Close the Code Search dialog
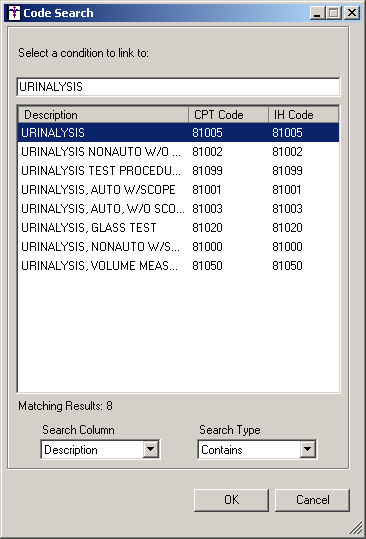This screenshot has height=539, width=366. [x=352, y=13]
